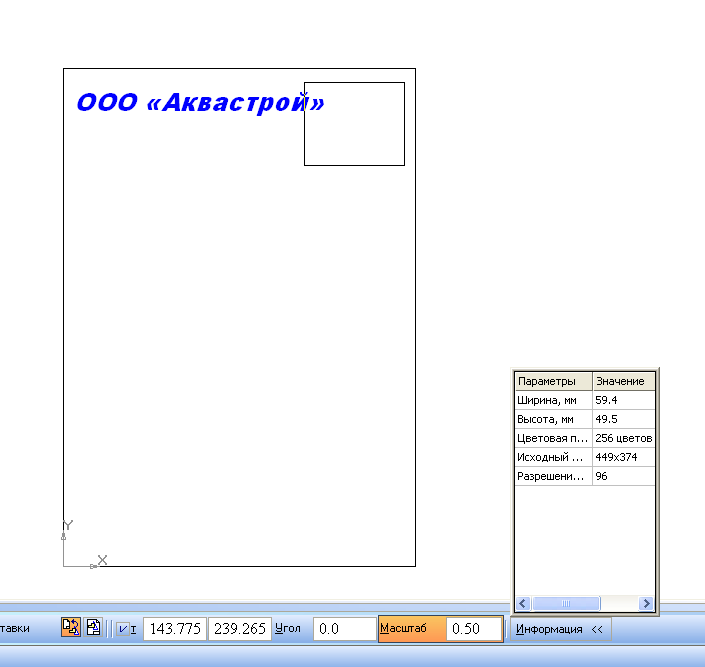Click the second insert-mode icon with document symbol
This screenshot has height=667, width=705.
(x=94, y=627)
